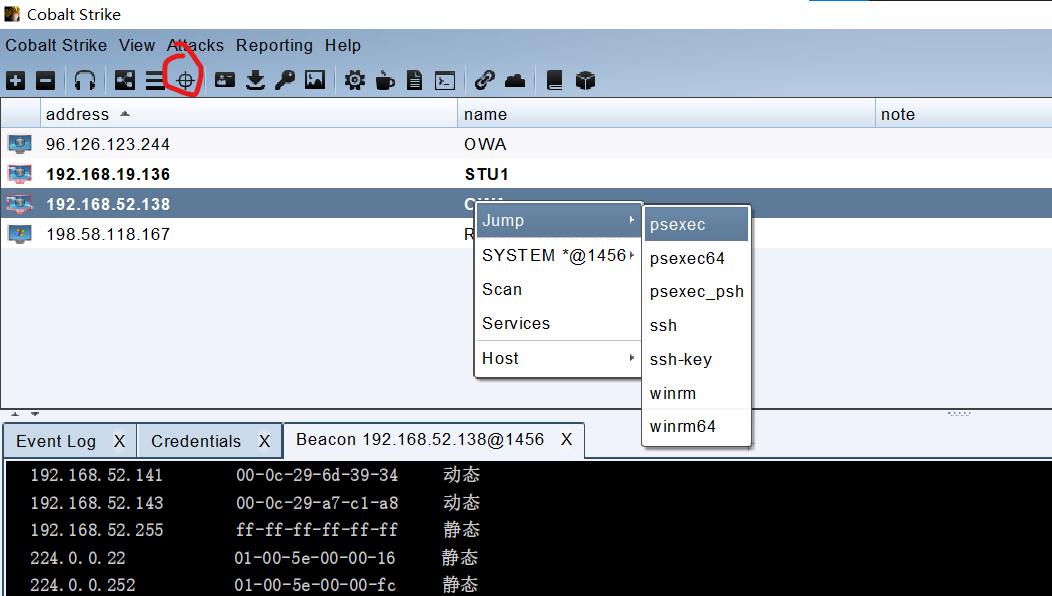Switch to the Pivot Graph view icon
The width and height of the screenshot is (1052, 596).
point(125,81)
